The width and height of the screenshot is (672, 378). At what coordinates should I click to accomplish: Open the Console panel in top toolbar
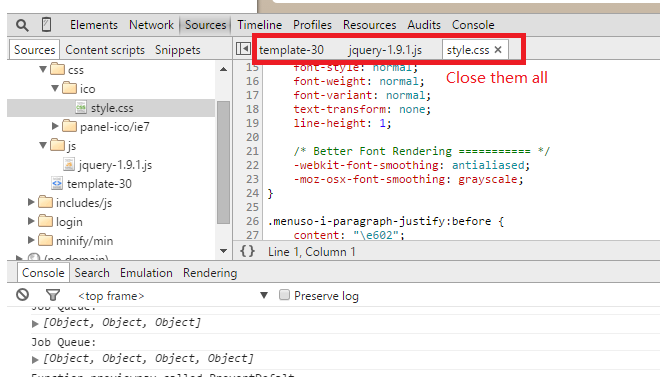(473, 25)
